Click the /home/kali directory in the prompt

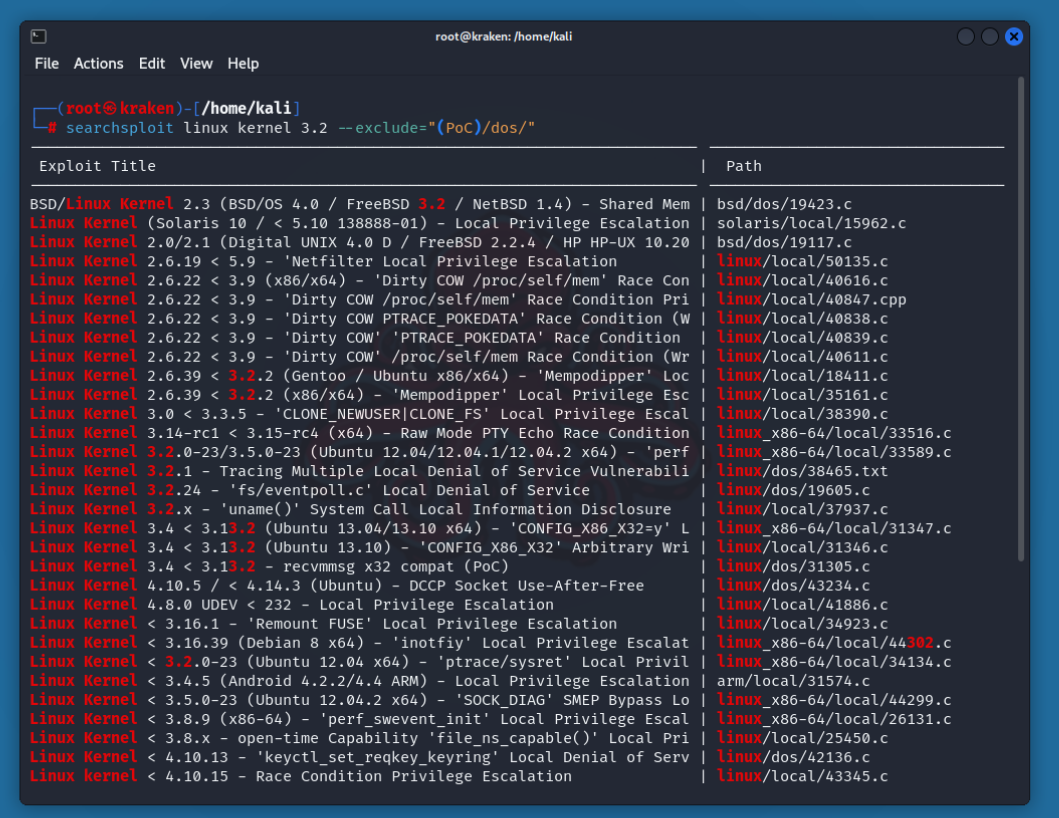247,108
